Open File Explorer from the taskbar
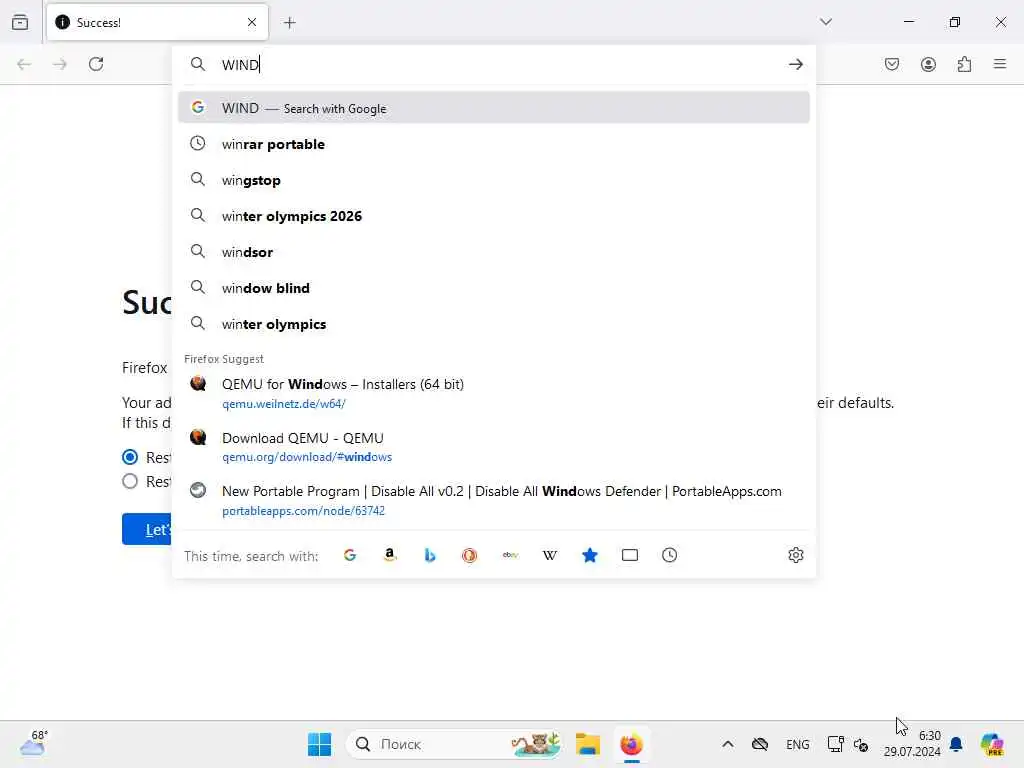 (588, 744)
